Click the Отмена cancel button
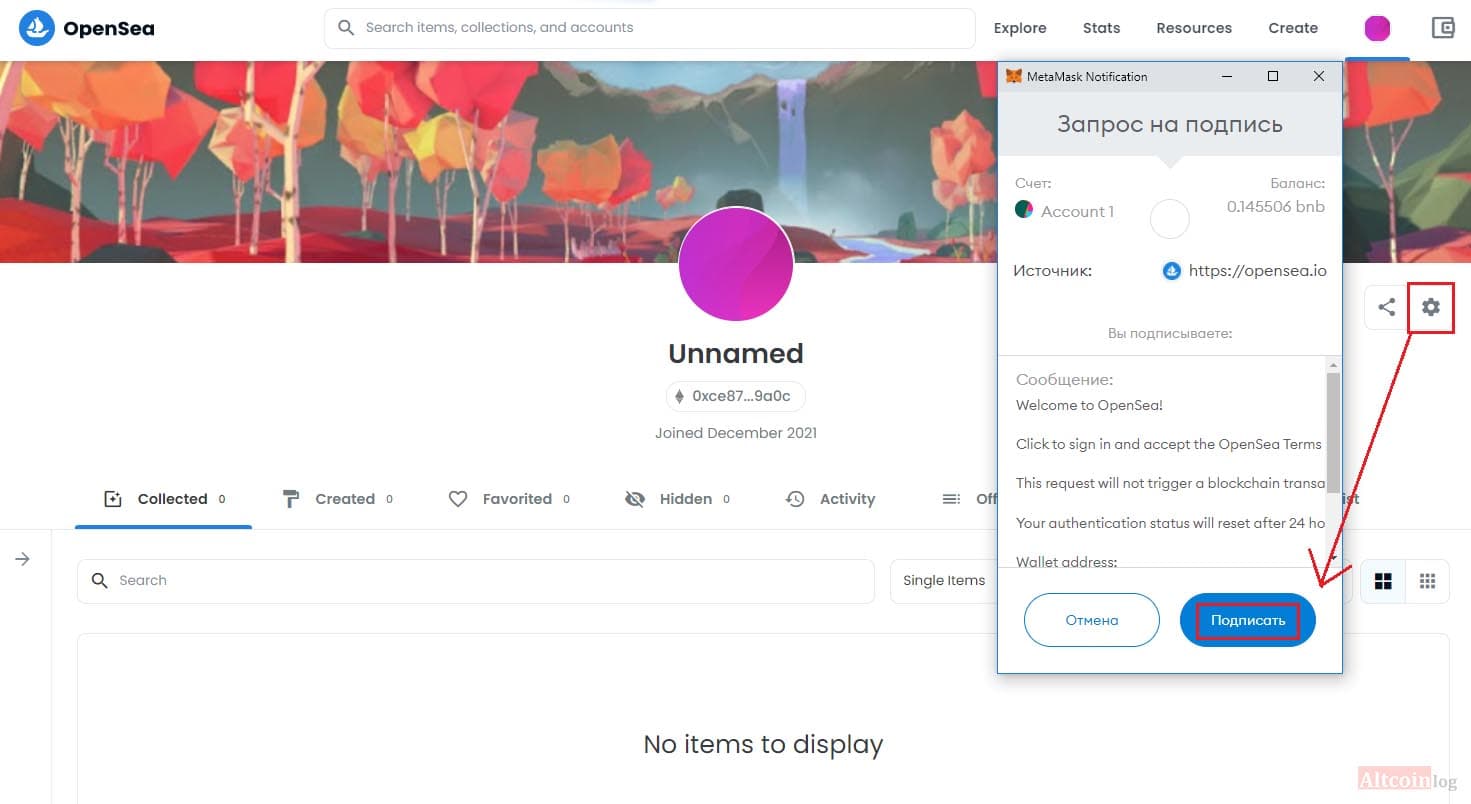This screenshot has width=1471, height=804. click(x=1092, y=620)
